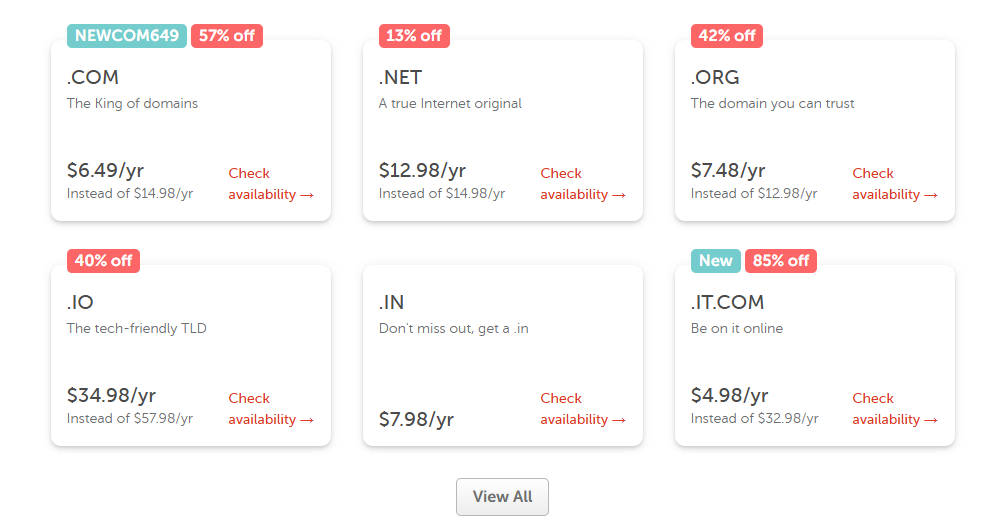Image resolution: width=986 pixels, height=519 pixels.
Task: Click the View All button
Action: [x=502, y=497]
